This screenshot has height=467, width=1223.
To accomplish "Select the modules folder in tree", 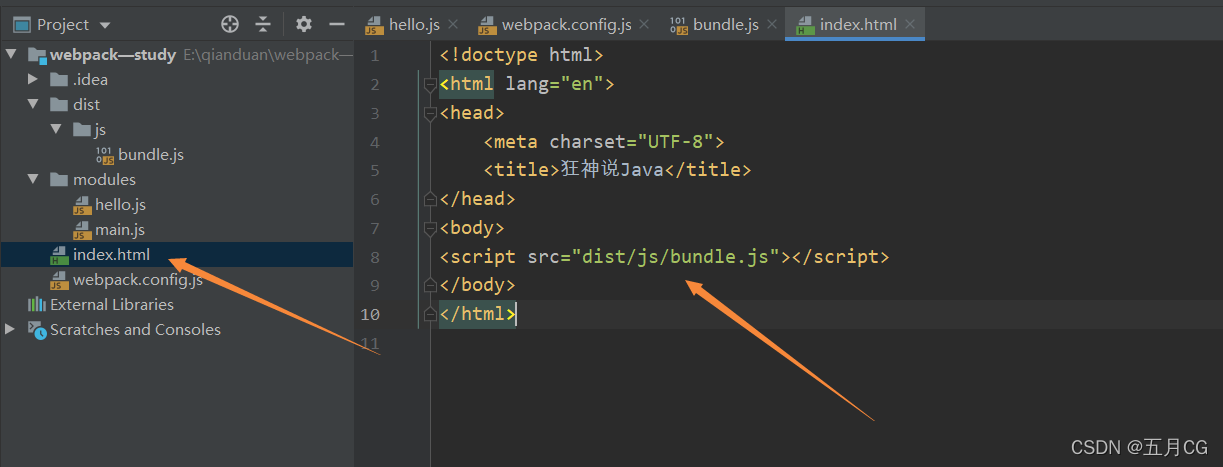I will (104, 179).
